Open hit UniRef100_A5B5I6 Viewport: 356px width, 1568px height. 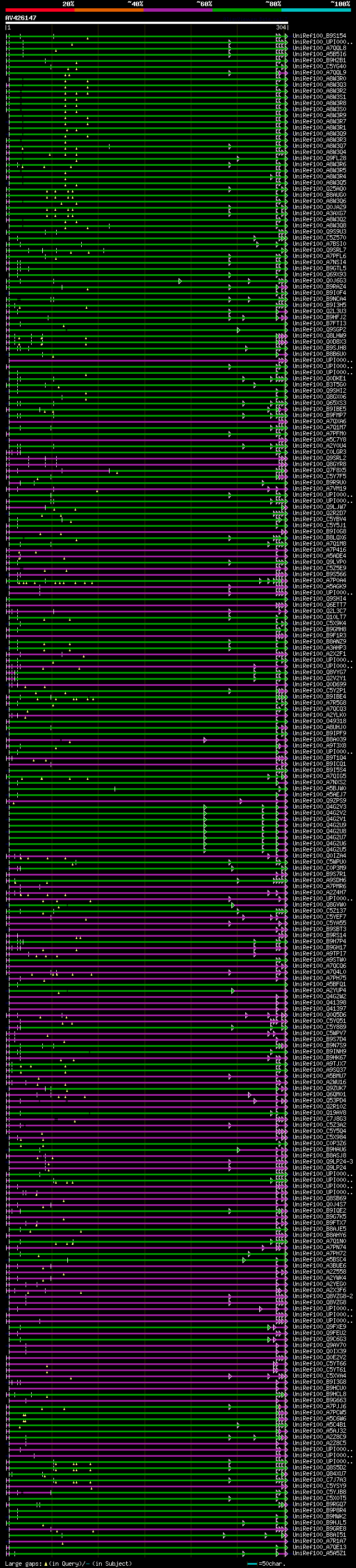(319, 54)
